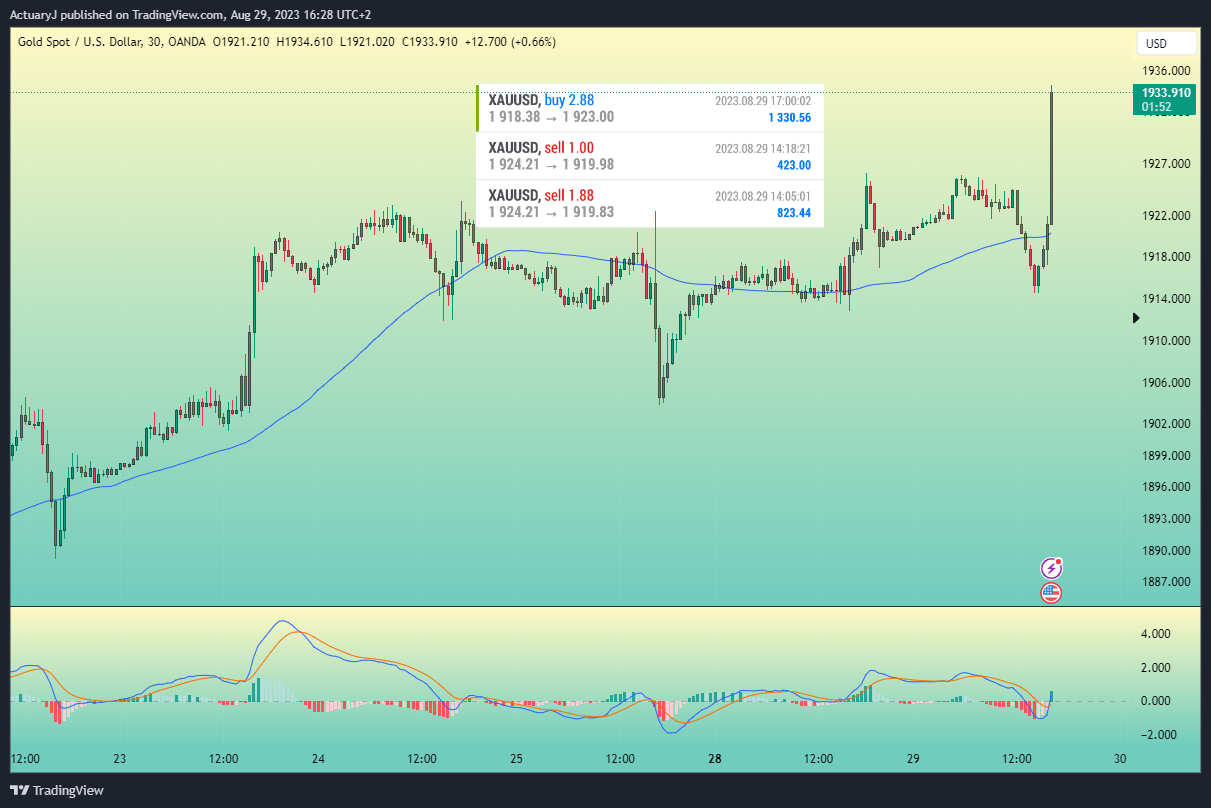Click MACD scale label 0.000
1211x808 pixels.
[x=1156, y=701]
